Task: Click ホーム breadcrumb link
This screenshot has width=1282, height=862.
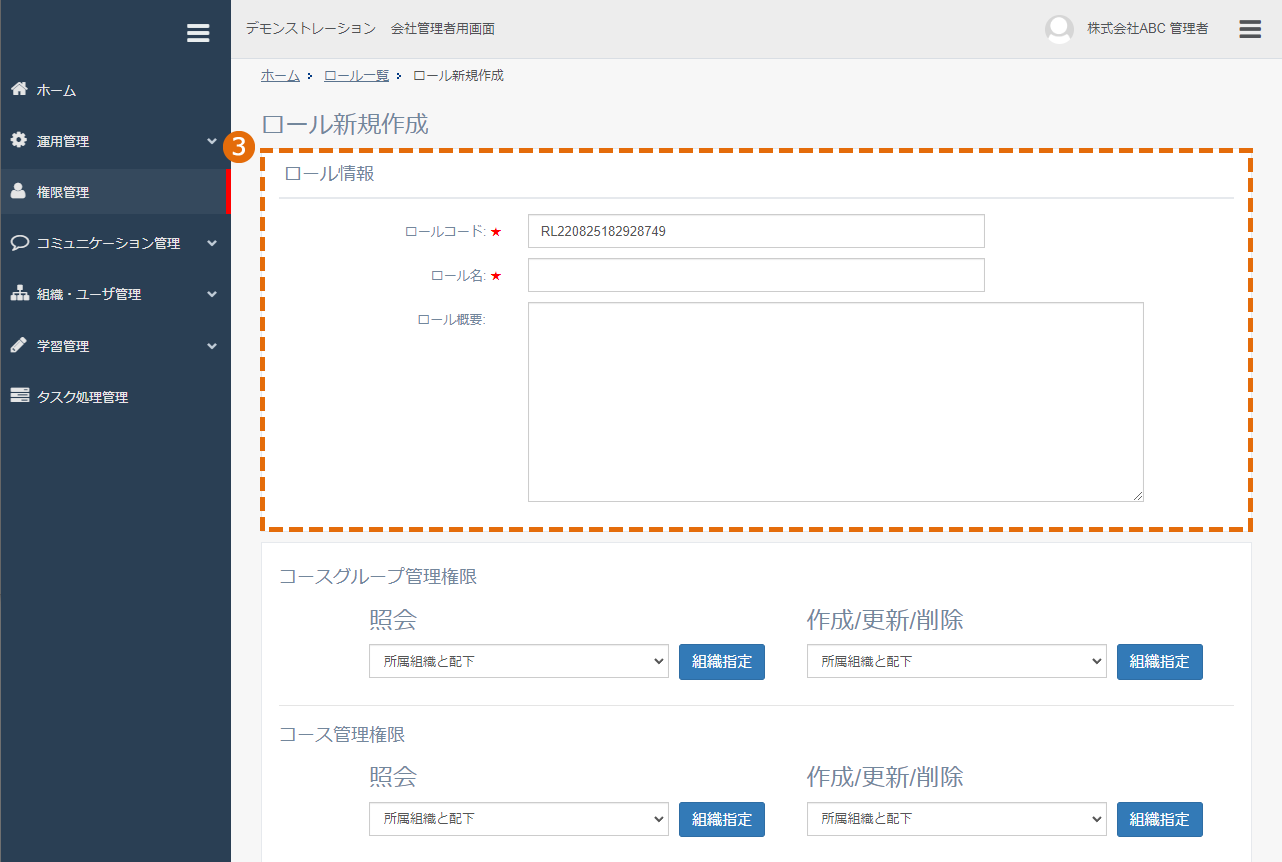Action: pyautogui.click(x=280, y=76)
